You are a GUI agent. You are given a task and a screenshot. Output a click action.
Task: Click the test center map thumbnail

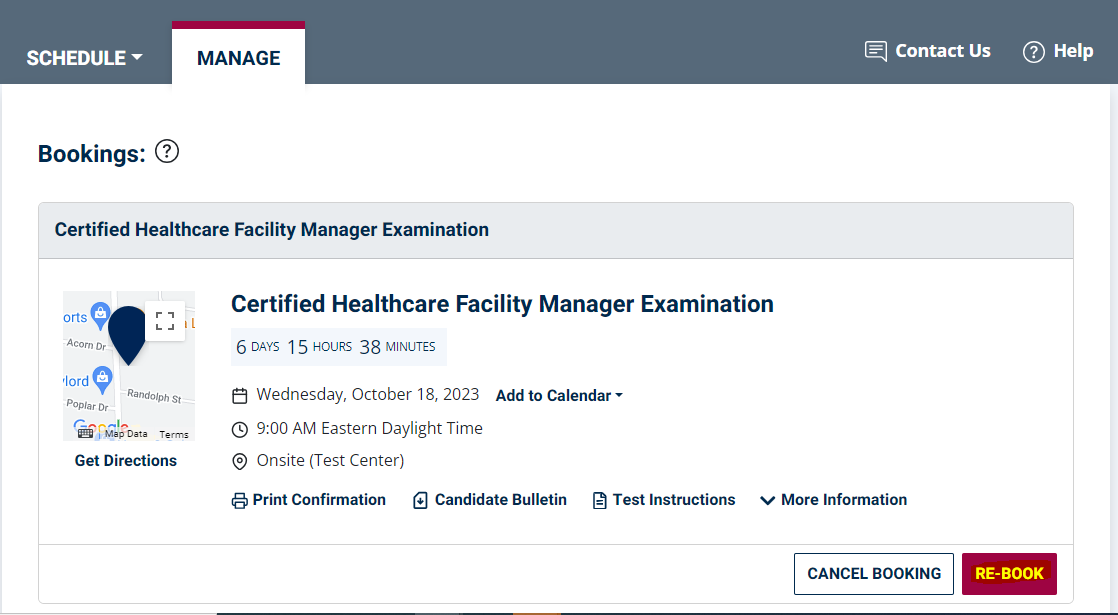coord(128,366)
